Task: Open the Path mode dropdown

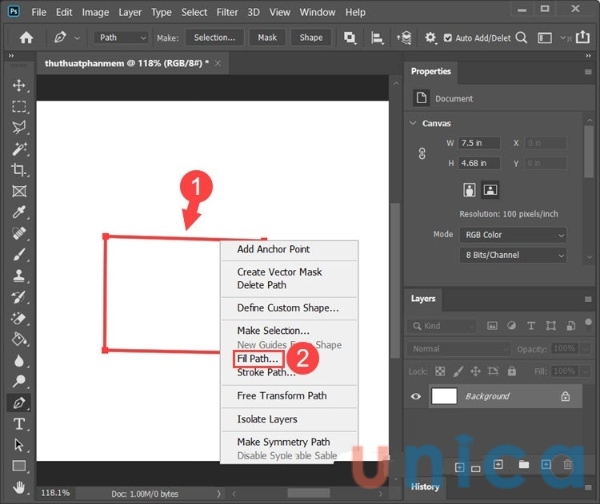Action: coord(121,38)
